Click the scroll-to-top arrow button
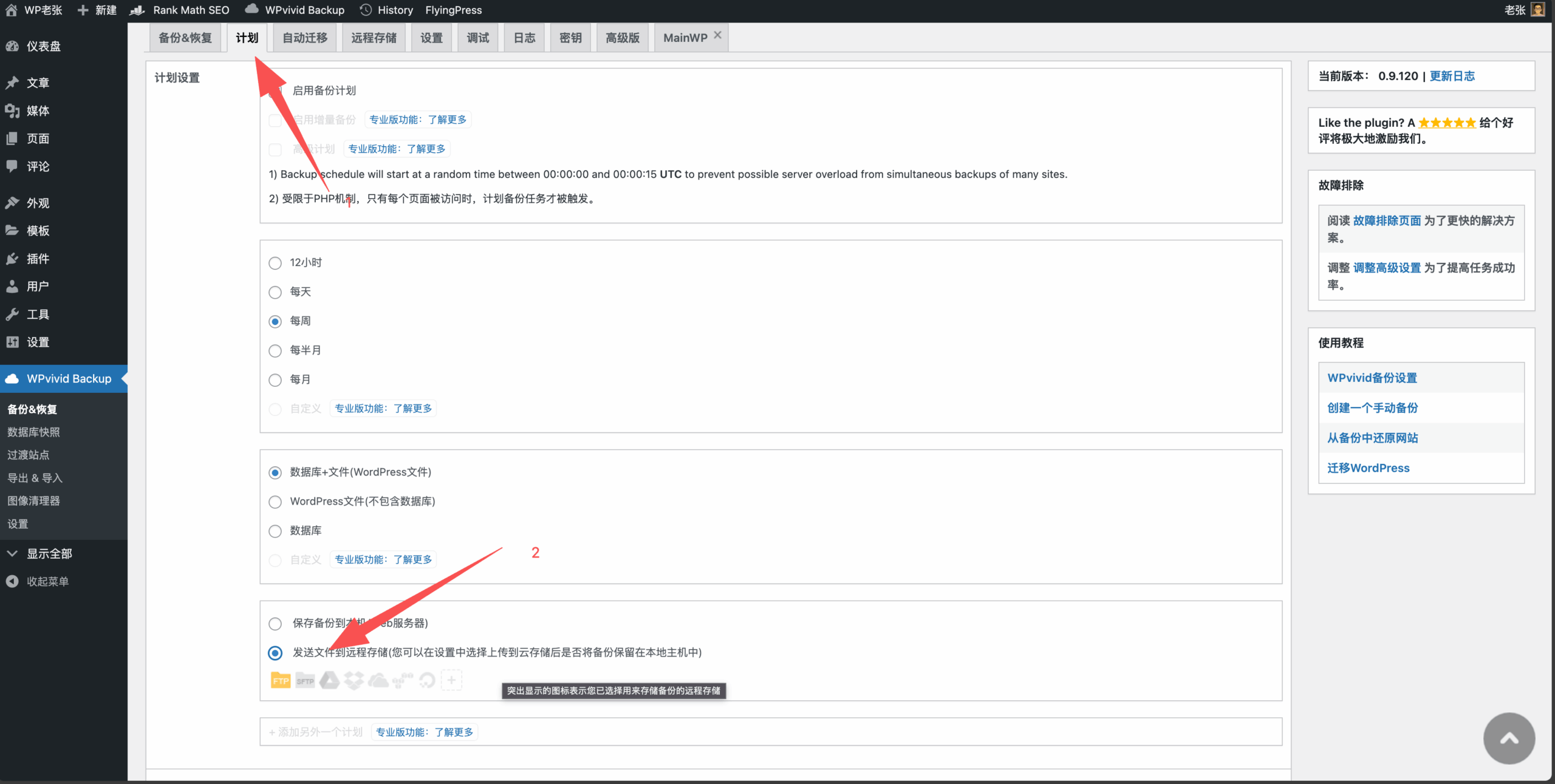 point(1509,738)
